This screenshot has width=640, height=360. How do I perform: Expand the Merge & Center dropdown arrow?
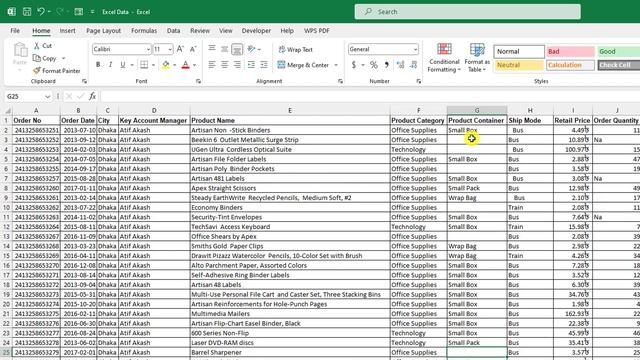coord(336,65)
